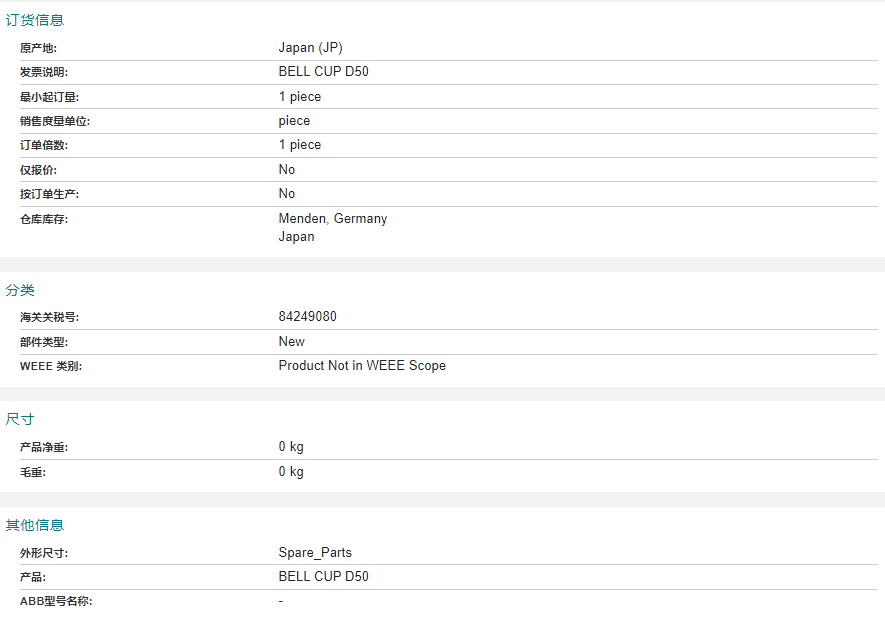The image size is (885, 620).
Task: Click the Japan warehouse stock entry
Action: [296, 237]
